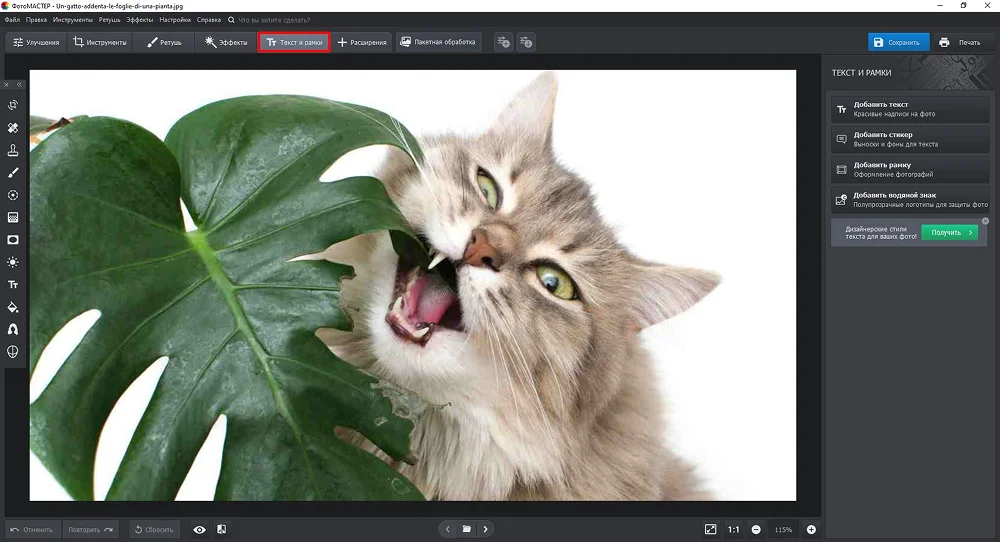Select the healing brush (bandage) tool

tap(13, 128)
